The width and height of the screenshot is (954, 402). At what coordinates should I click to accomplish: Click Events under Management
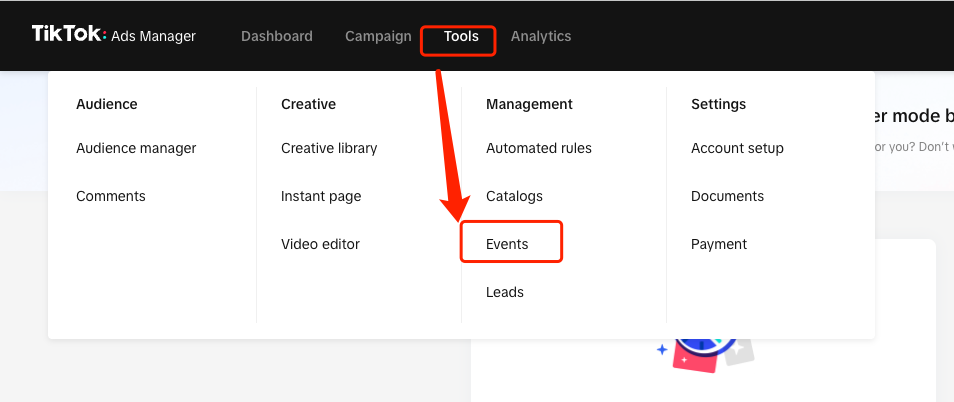coord(507,244)
